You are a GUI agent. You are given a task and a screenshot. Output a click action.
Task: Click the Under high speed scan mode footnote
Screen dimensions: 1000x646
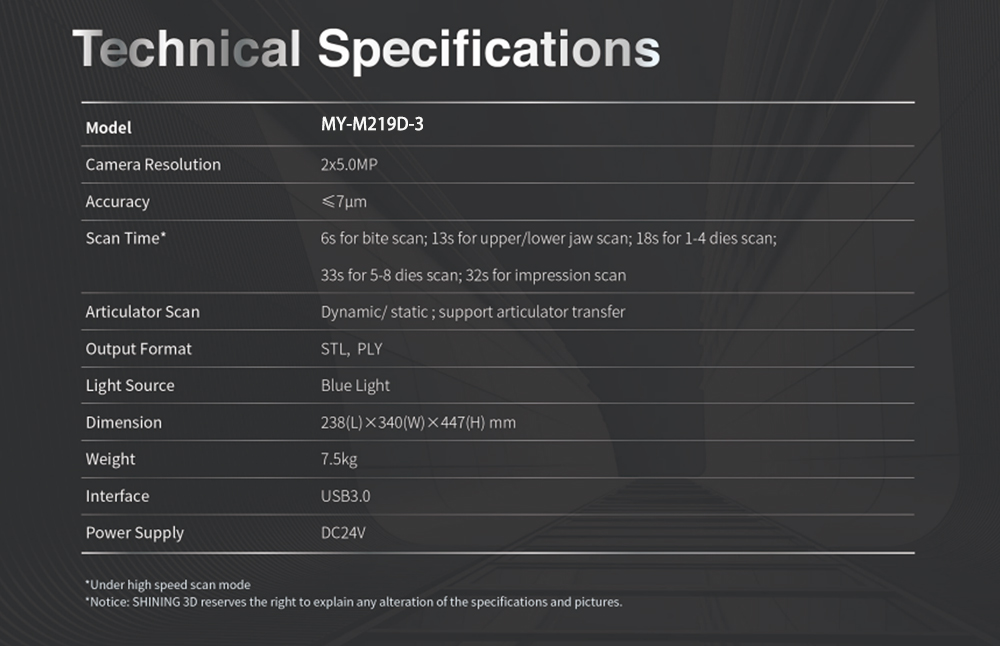point(168,585)
